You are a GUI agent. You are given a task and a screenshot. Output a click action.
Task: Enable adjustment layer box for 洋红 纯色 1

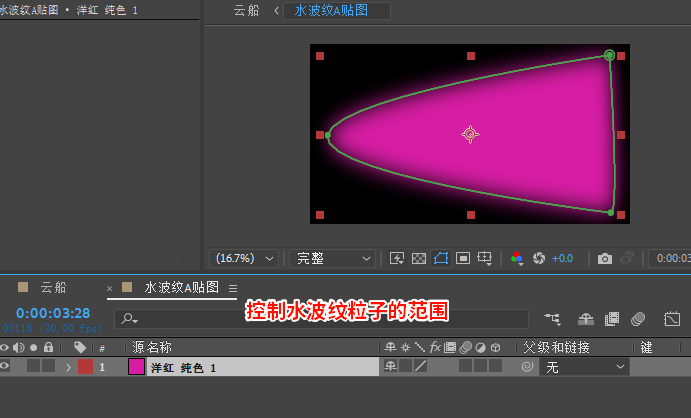480,366
